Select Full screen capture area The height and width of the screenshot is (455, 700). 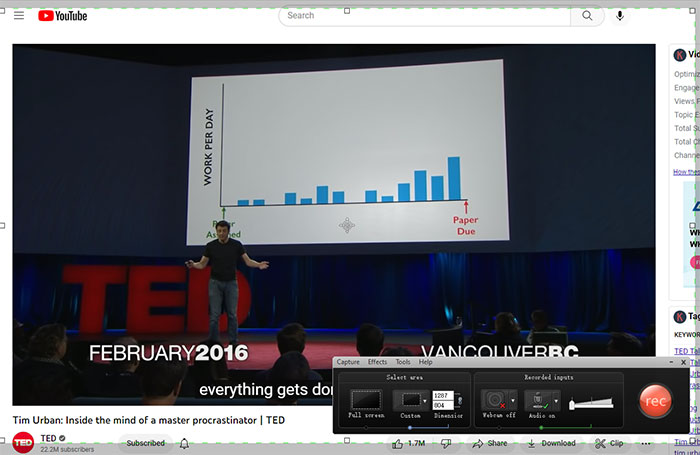tap(366, 404)
